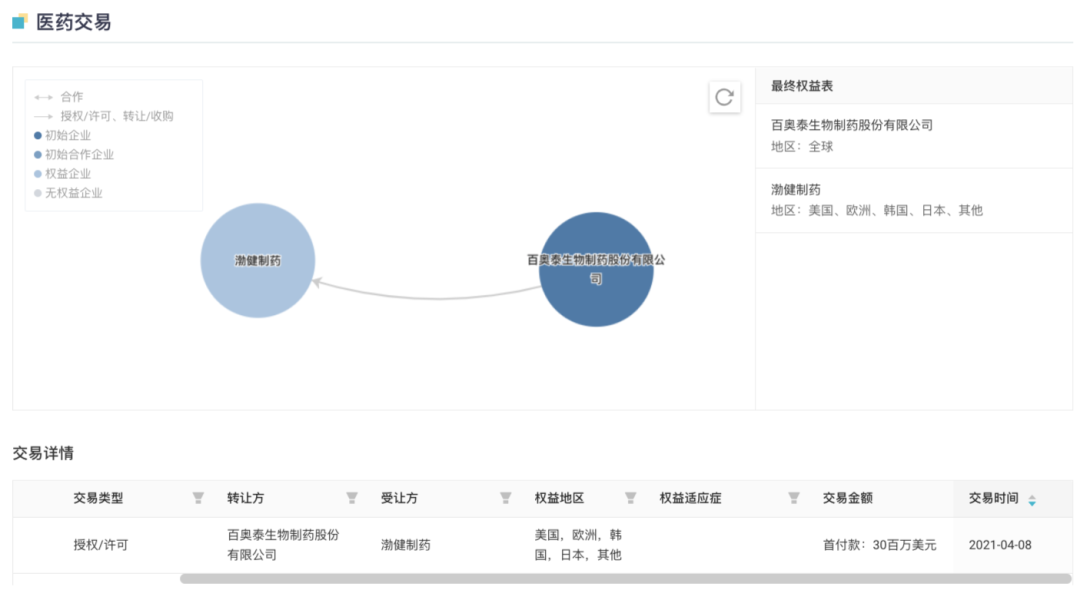Toggle 权益企业 legend entry
This screenshot has height=597, width=1080.
click(x=62, y=174)
